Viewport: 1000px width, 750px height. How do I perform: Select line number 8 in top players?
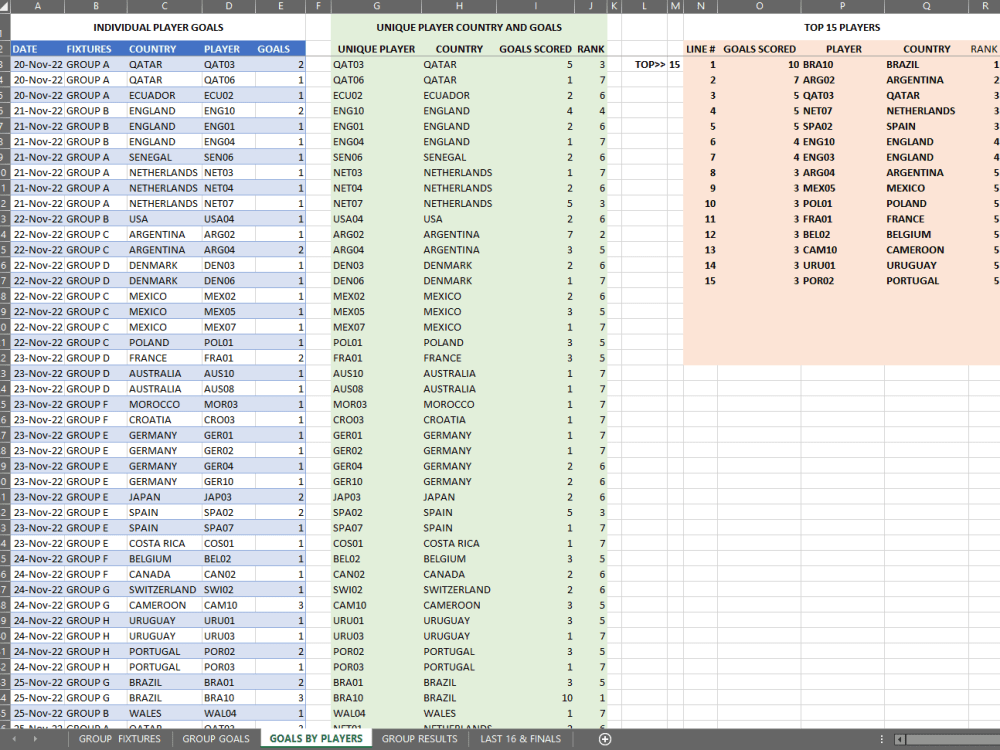[x=700, y=173]
